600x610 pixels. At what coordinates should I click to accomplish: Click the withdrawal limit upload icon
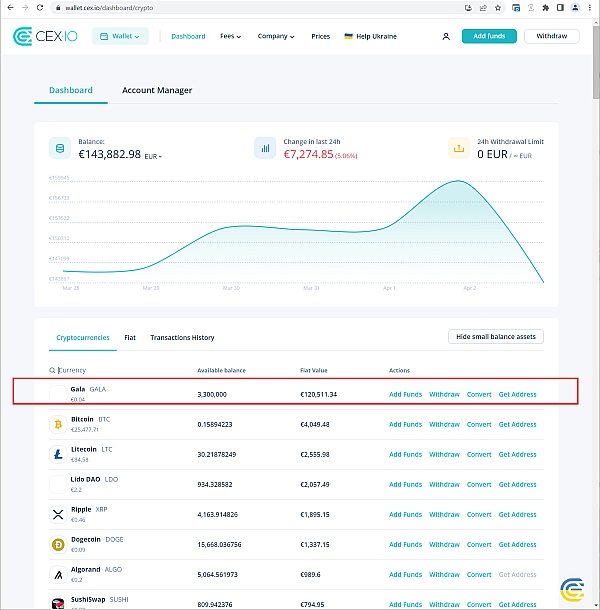(459, 148)
